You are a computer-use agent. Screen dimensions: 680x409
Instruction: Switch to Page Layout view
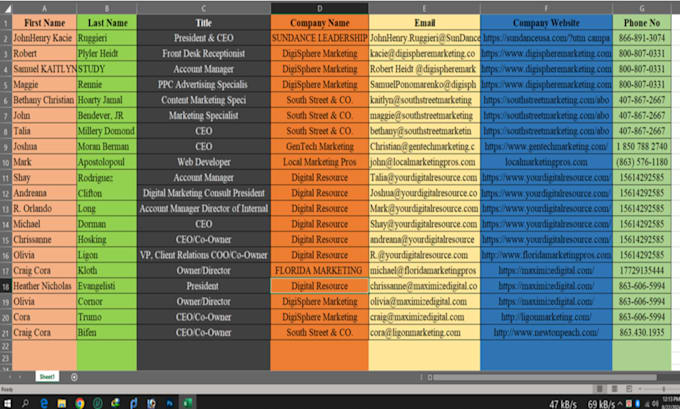[x=615, y=389]
